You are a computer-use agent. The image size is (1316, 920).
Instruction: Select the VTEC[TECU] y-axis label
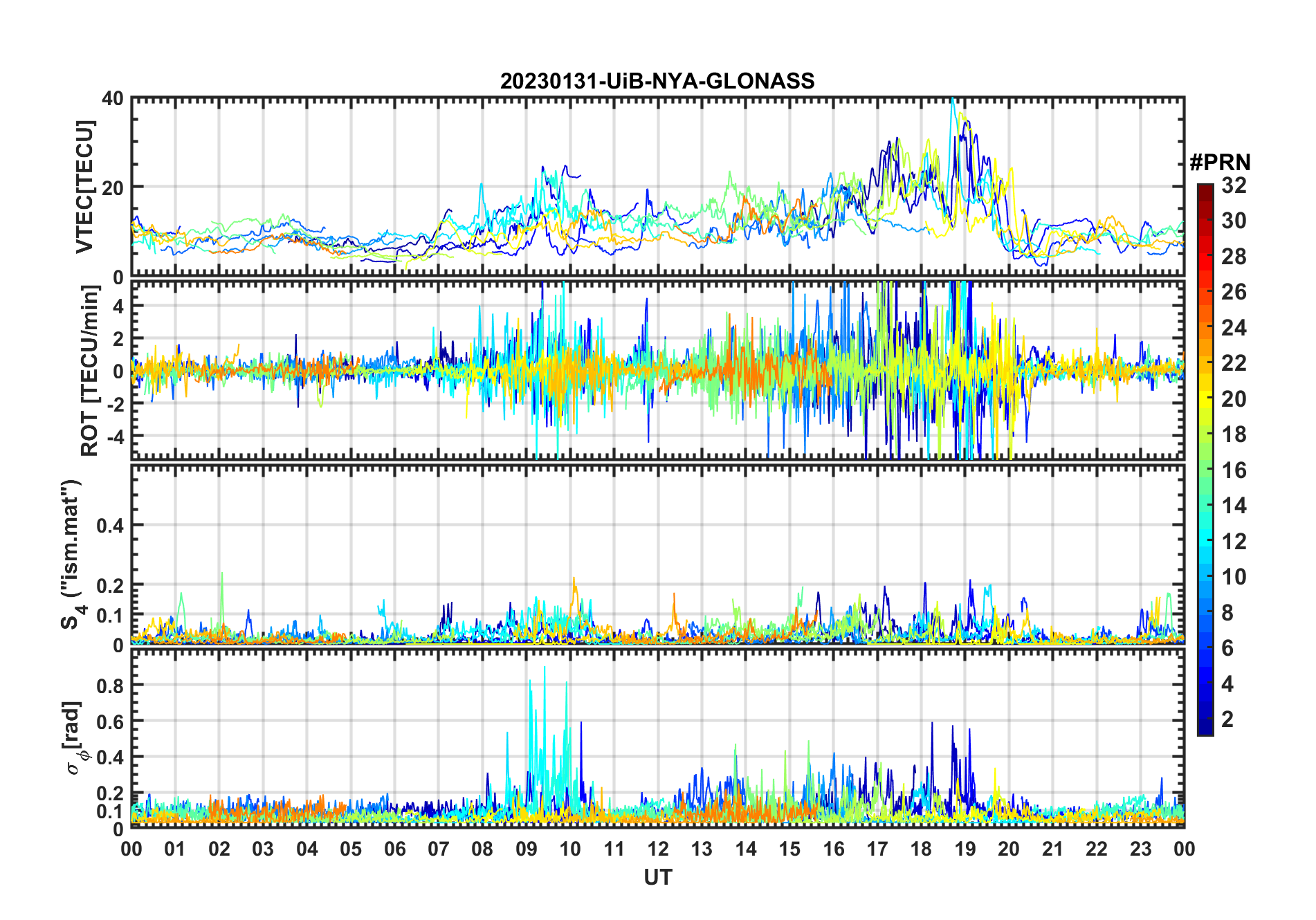pyautogui.click(x=84, y=187)
